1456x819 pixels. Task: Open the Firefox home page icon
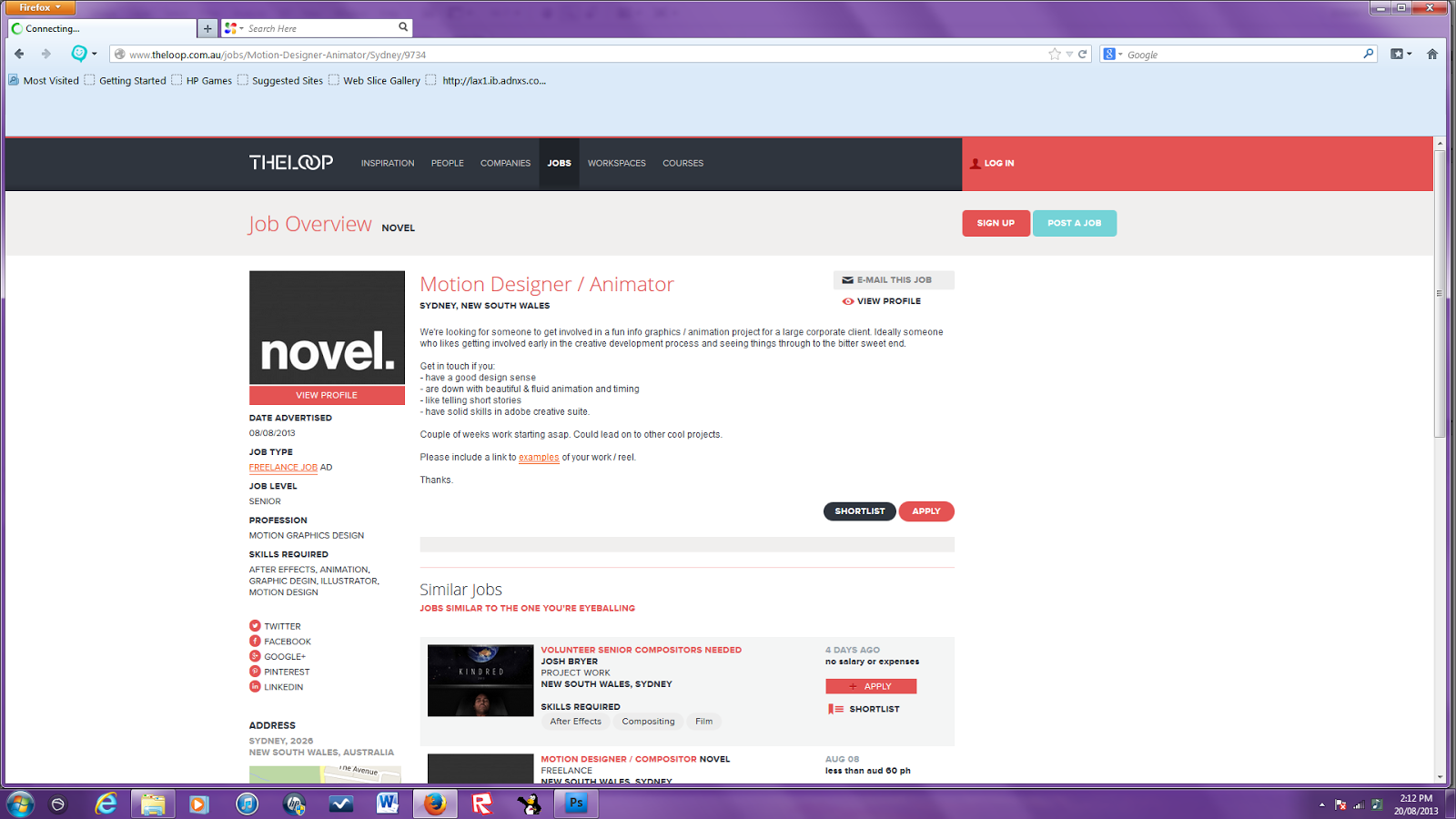tap(1432, 54)
